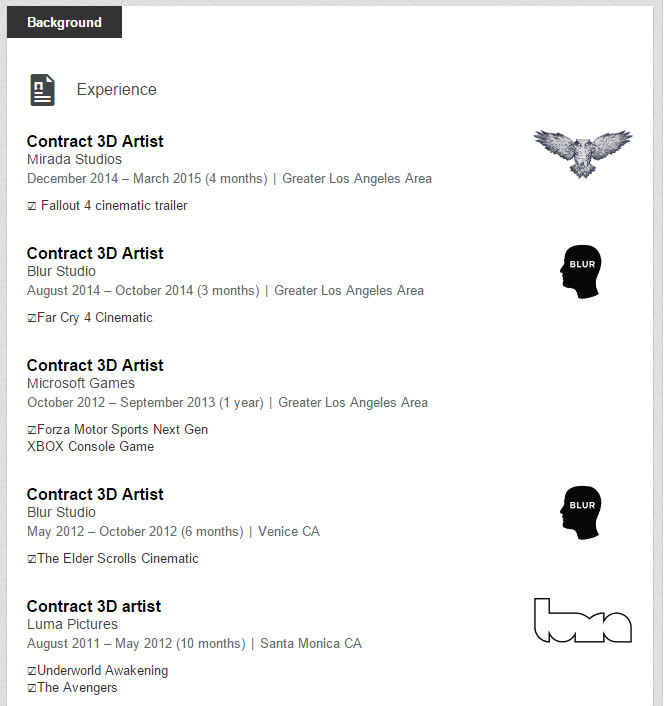This screenshot has width=664, height=706.
Task: Click the Blur logo beside the August 2014 job
Action: (581, 271)
